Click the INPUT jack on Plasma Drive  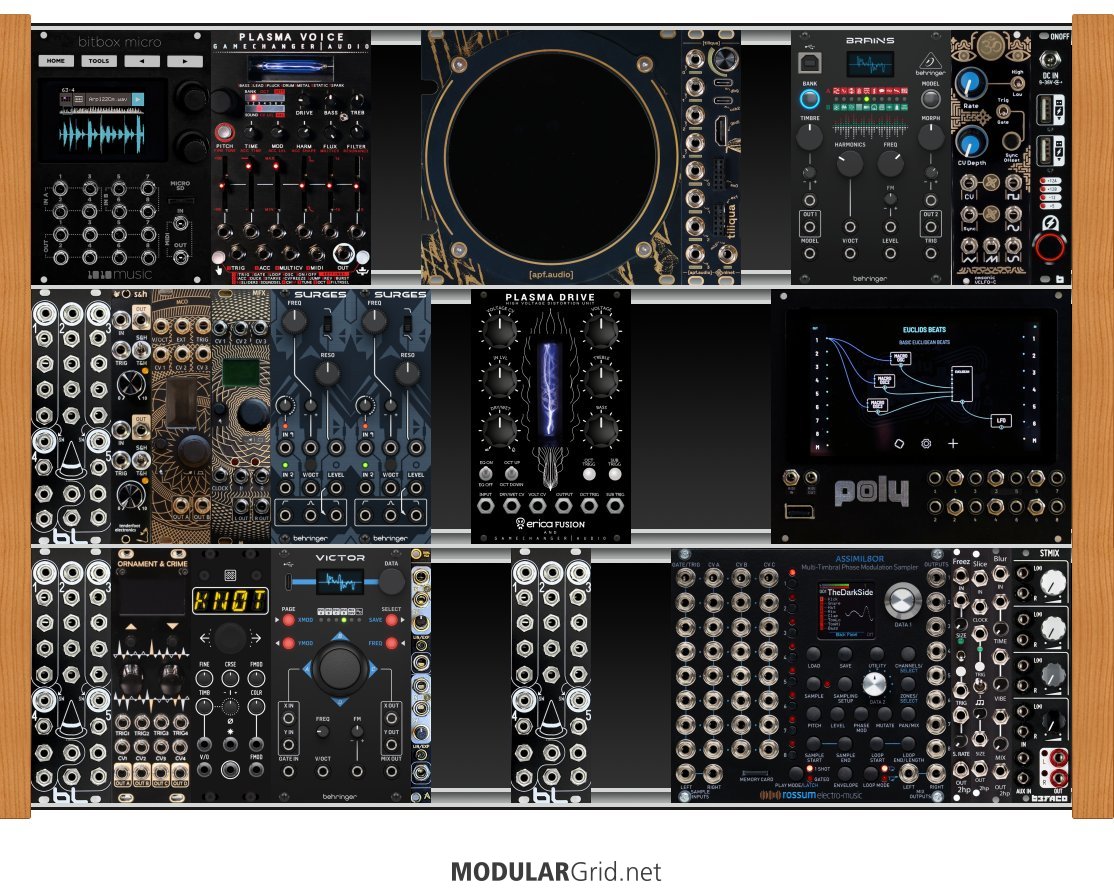click(486, 507)
